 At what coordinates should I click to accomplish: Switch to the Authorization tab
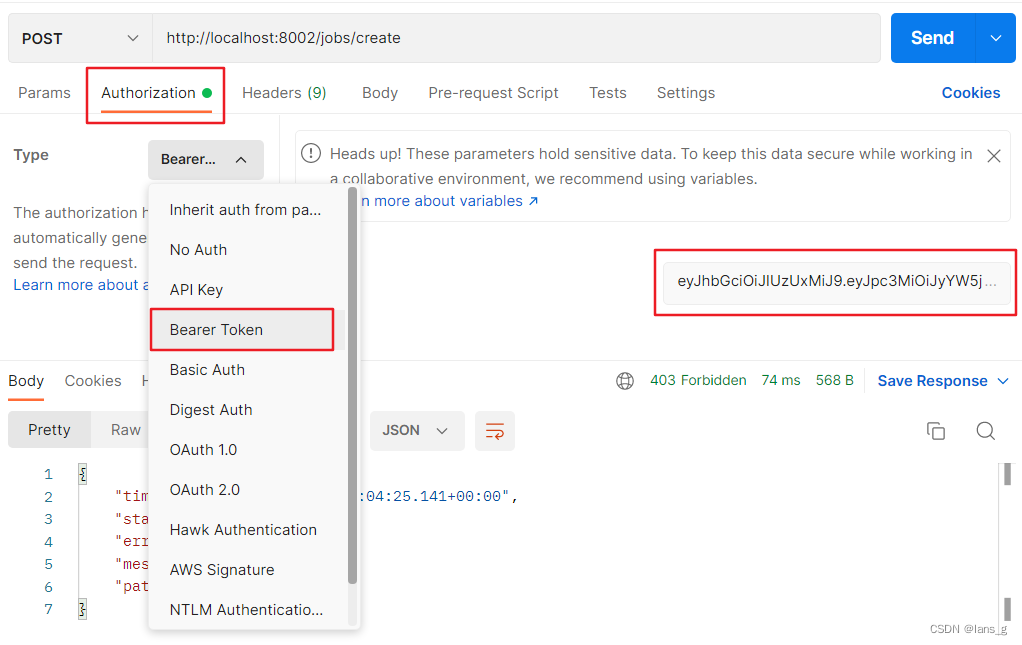point(156,93)
